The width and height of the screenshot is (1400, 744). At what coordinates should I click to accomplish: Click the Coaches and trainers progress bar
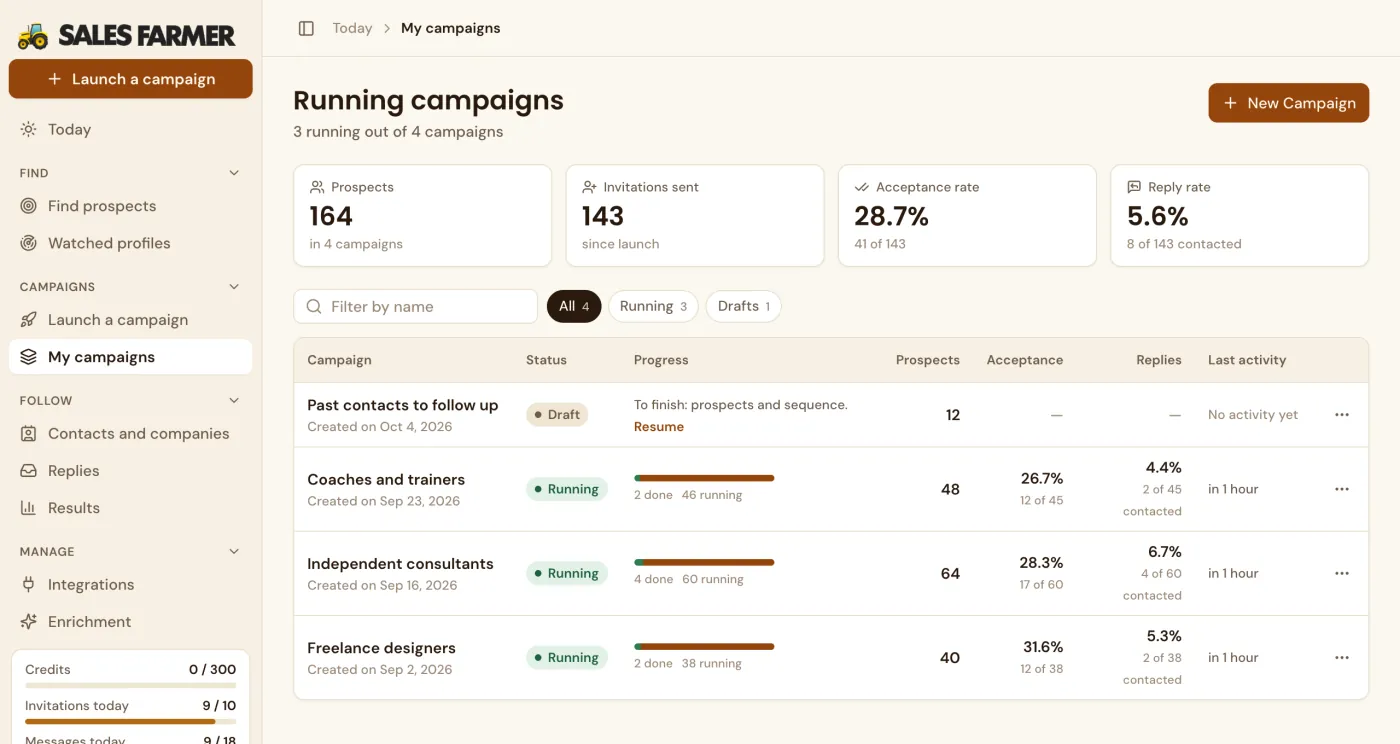[x=704, y=478]
